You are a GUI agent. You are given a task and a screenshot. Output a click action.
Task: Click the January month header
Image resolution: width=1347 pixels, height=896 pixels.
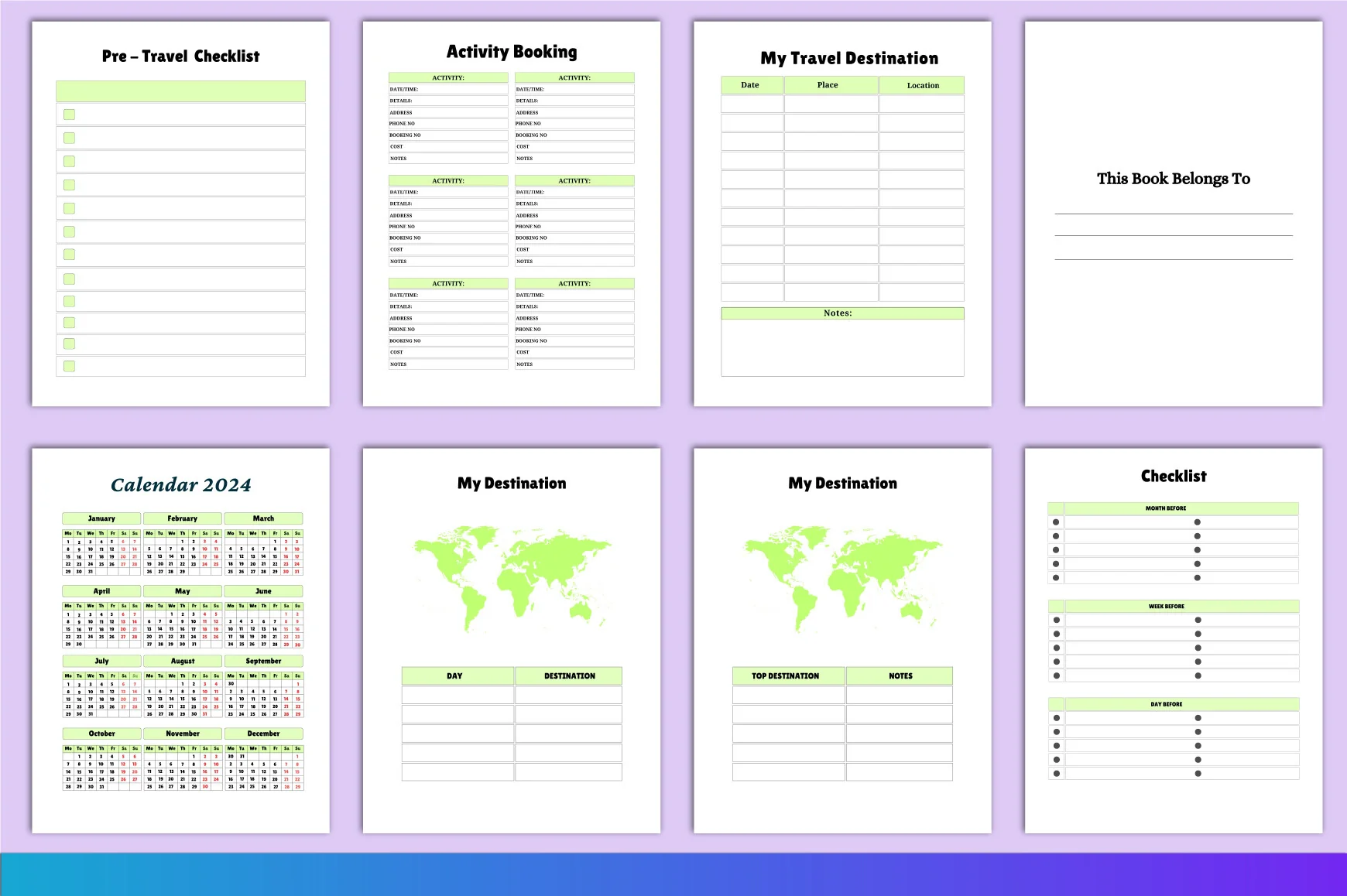pyautogui.click(x=101, y=518)
